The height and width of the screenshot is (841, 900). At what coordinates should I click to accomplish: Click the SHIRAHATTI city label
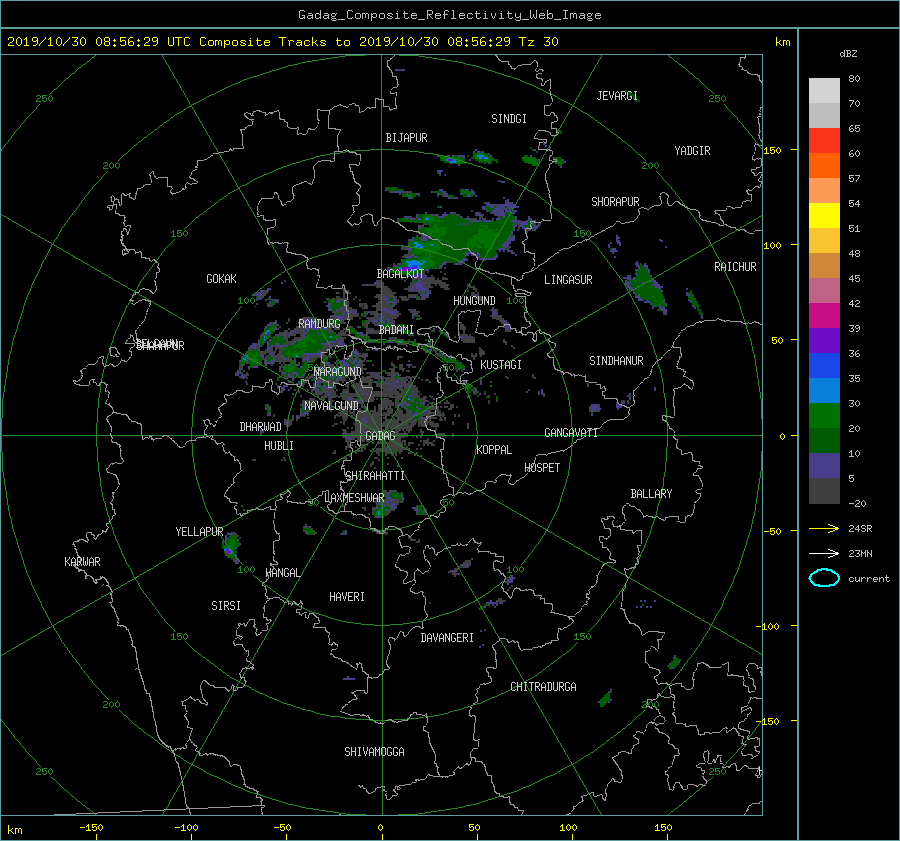[x=375, y=476]
